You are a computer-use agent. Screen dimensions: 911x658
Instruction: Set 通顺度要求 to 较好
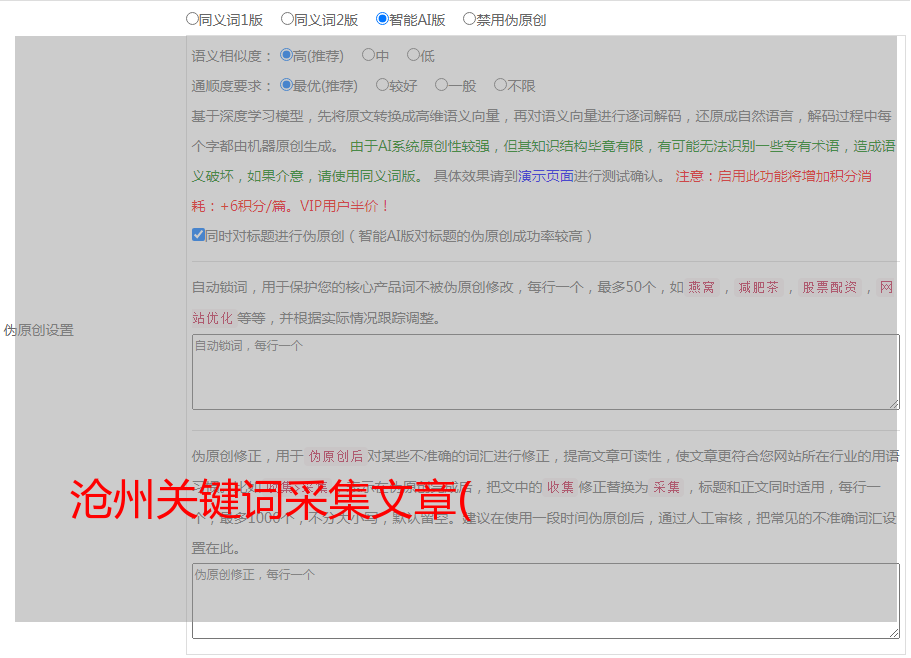382,86
